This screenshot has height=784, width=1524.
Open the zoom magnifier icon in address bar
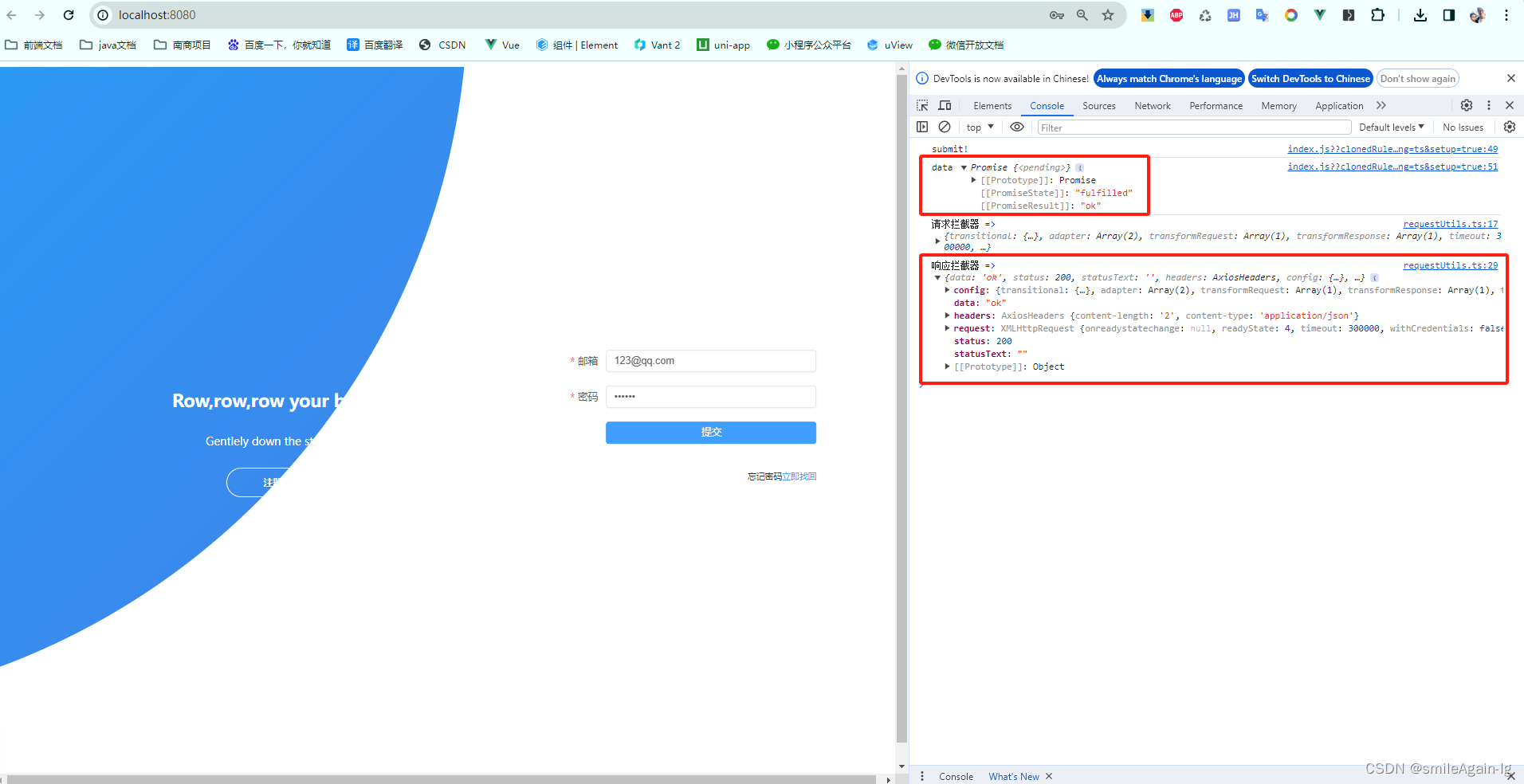coord(1082,15)
